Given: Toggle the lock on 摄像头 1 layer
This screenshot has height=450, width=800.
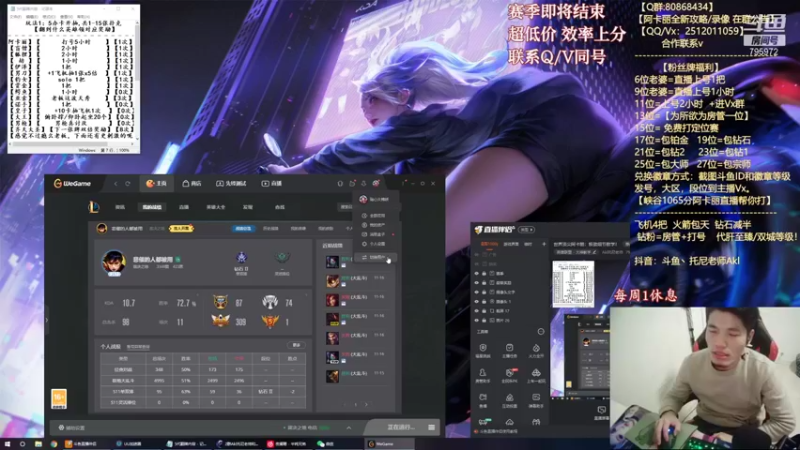Looking at the screenshot, I should (x=484, y=302).
